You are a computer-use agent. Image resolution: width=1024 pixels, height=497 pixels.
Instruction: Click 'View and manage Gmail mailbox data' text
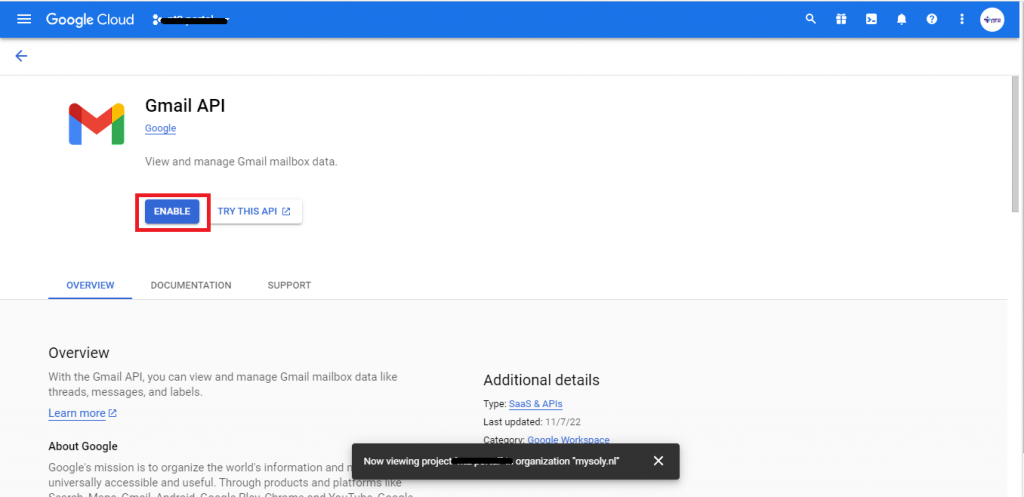coord(241,161)
